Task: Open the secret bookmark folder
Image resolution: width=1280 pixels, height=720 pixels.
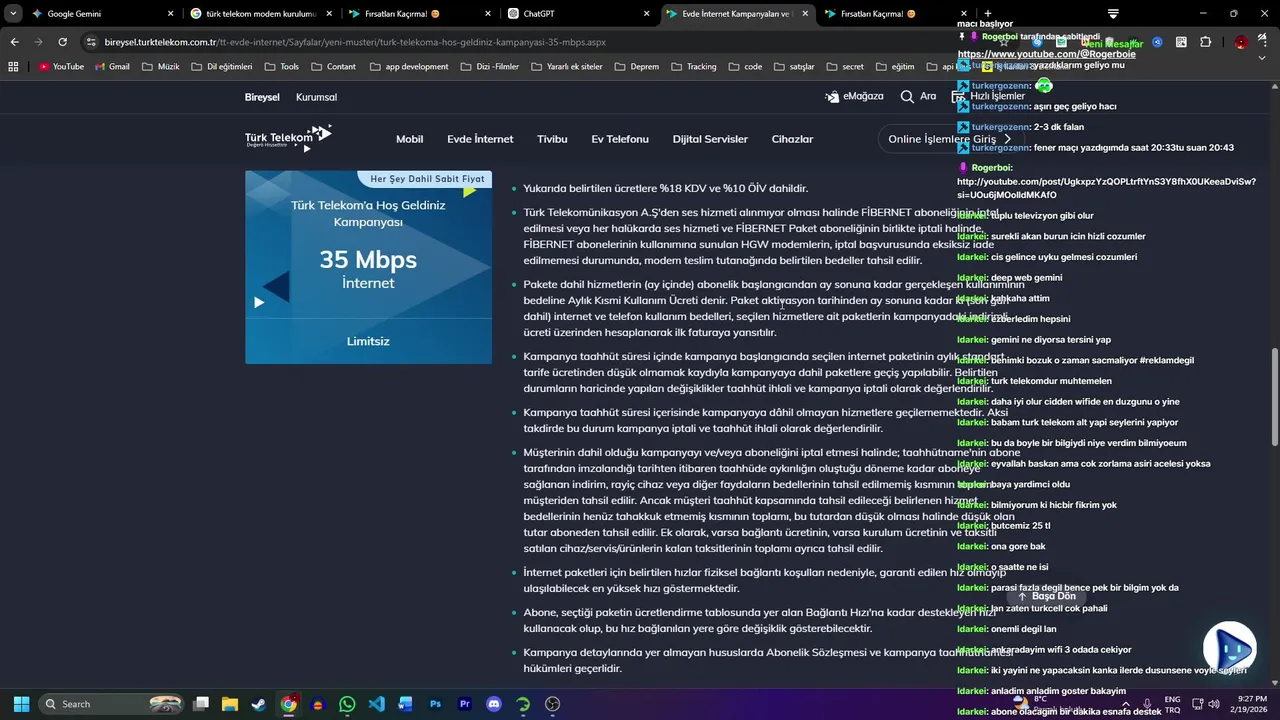Action: (x=844, y=66)
